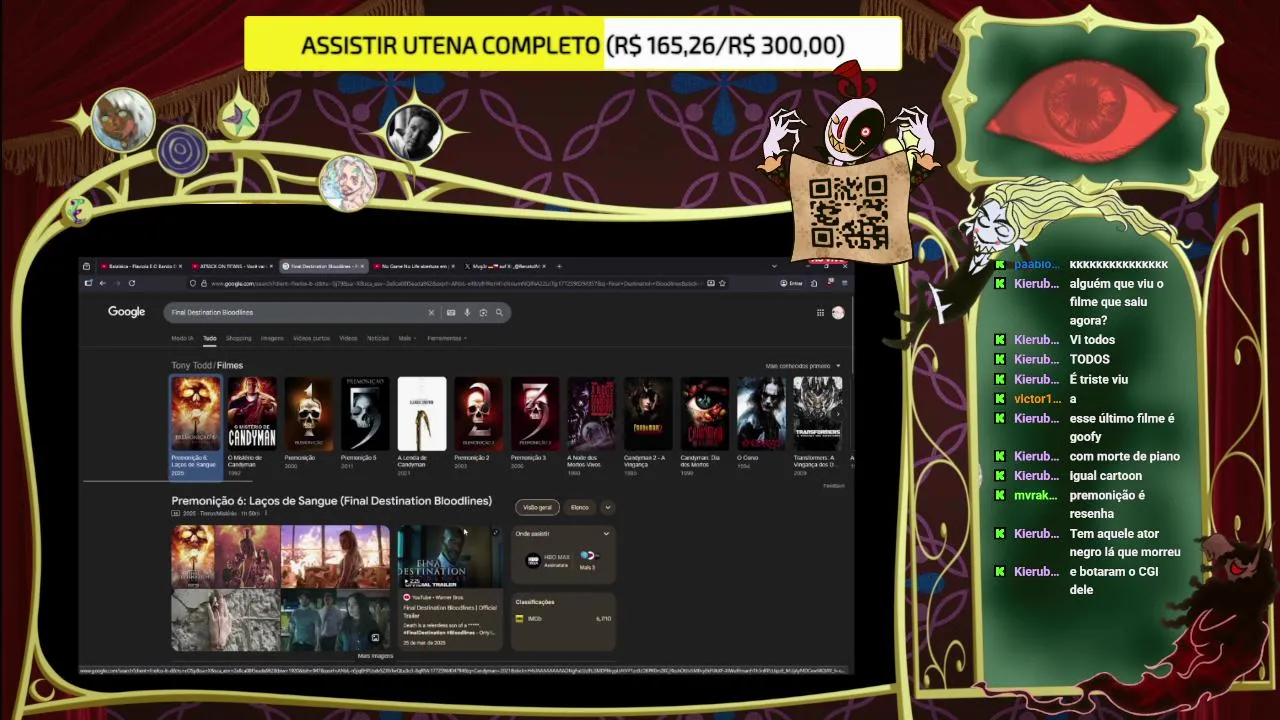1280x720 pixels.
Task: Expand the Mais search filters dropdown
Action: [406, 338]
